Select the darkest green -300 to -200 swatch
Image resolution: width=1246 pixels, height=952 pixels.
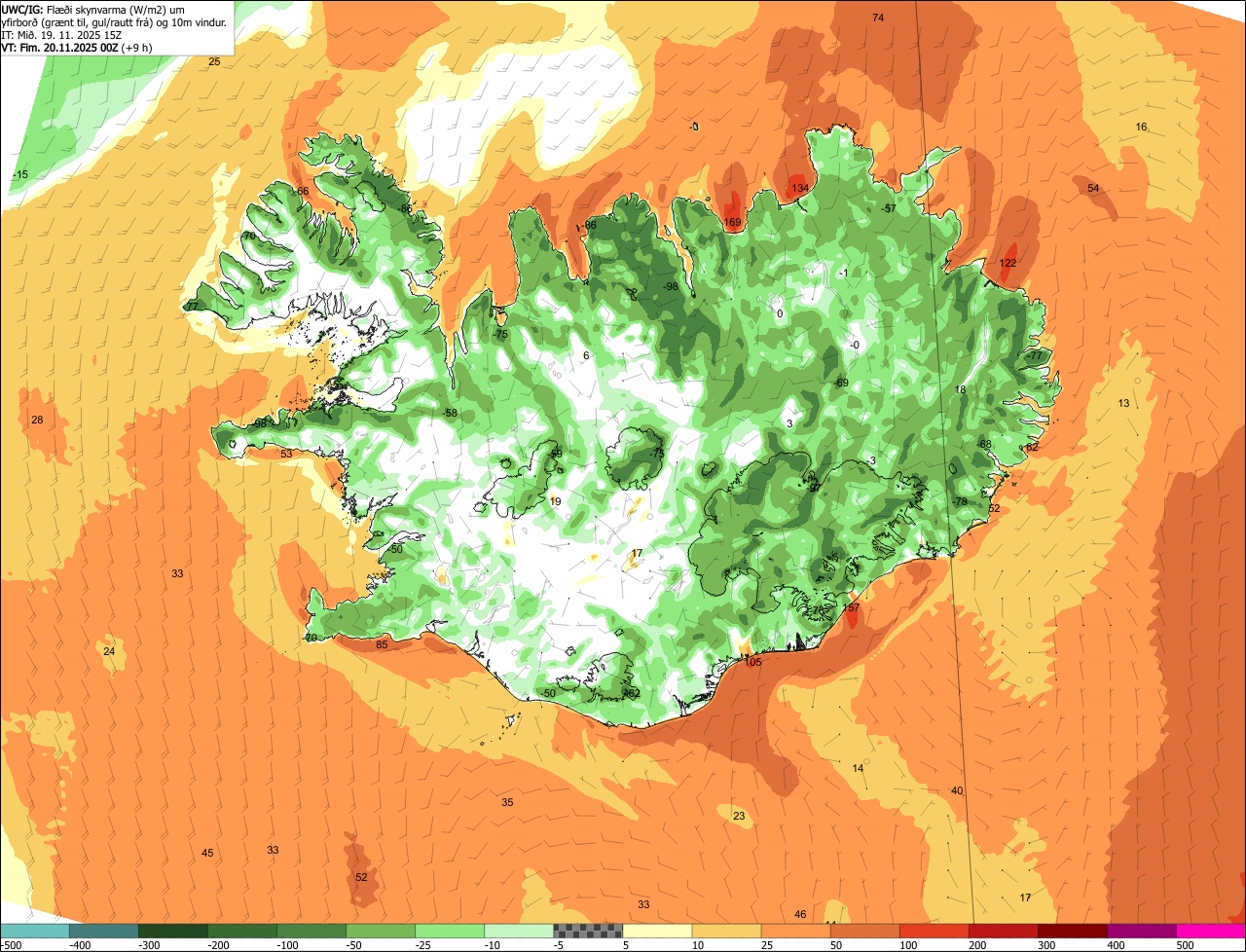172,932
